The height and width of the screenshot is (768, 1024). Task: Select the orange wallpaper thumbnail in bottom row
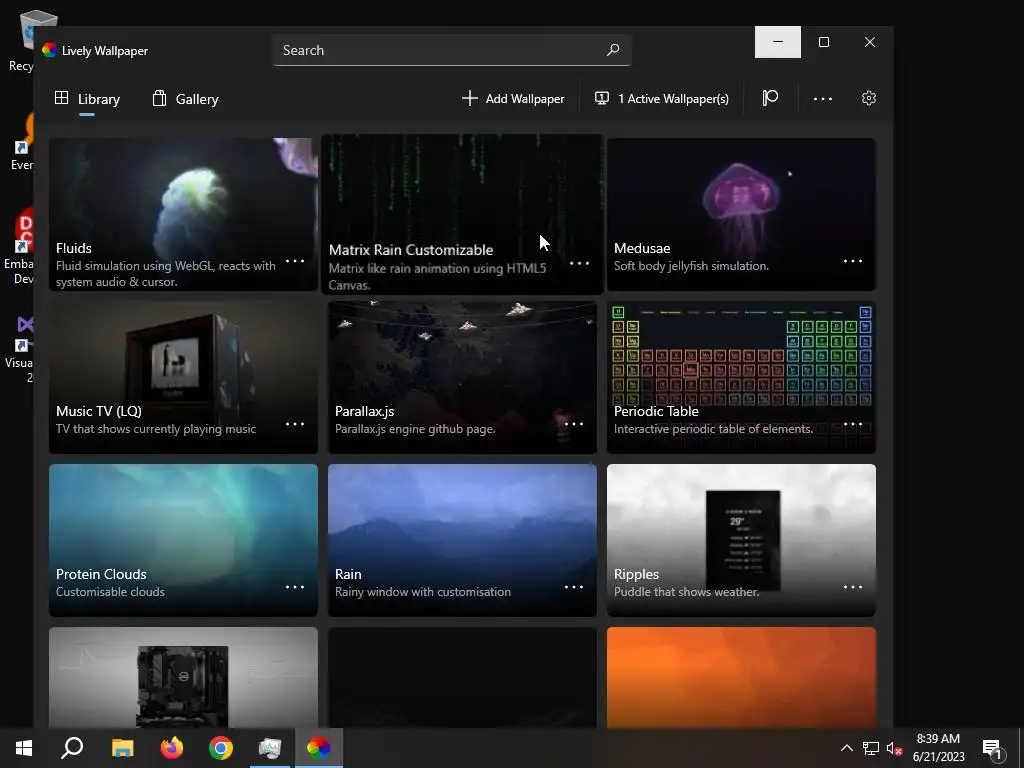tap(741, 677)
